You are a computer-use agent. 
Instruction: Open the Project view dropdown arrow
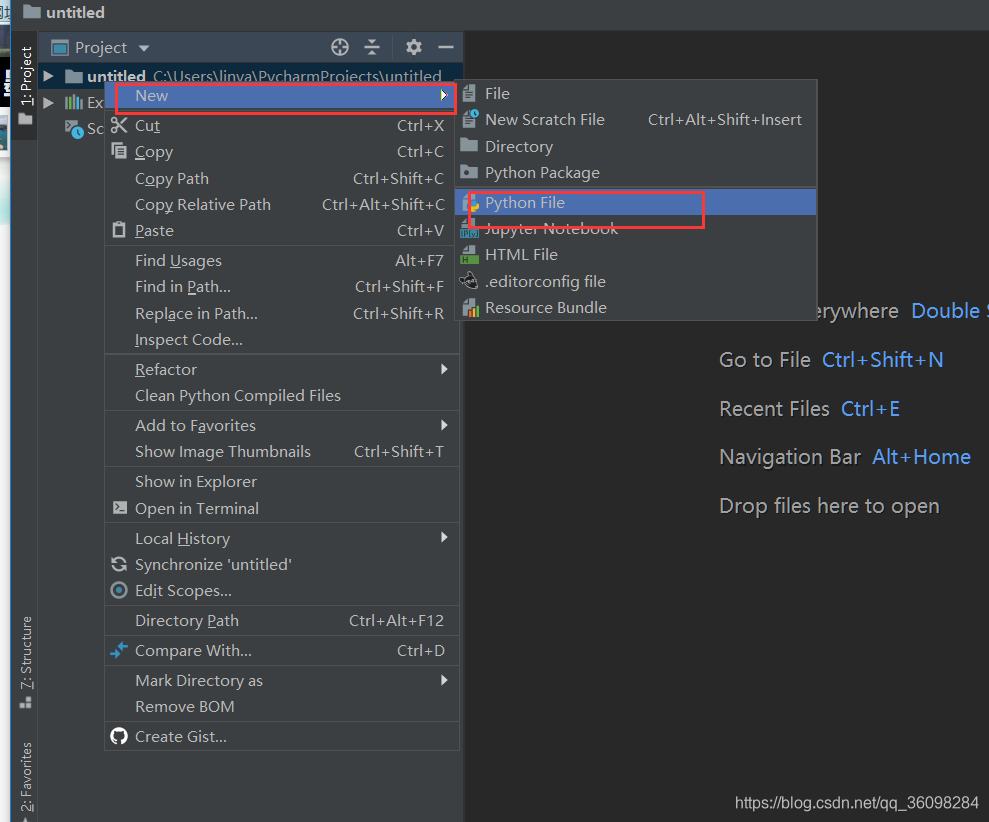click(x=144, y=48)
